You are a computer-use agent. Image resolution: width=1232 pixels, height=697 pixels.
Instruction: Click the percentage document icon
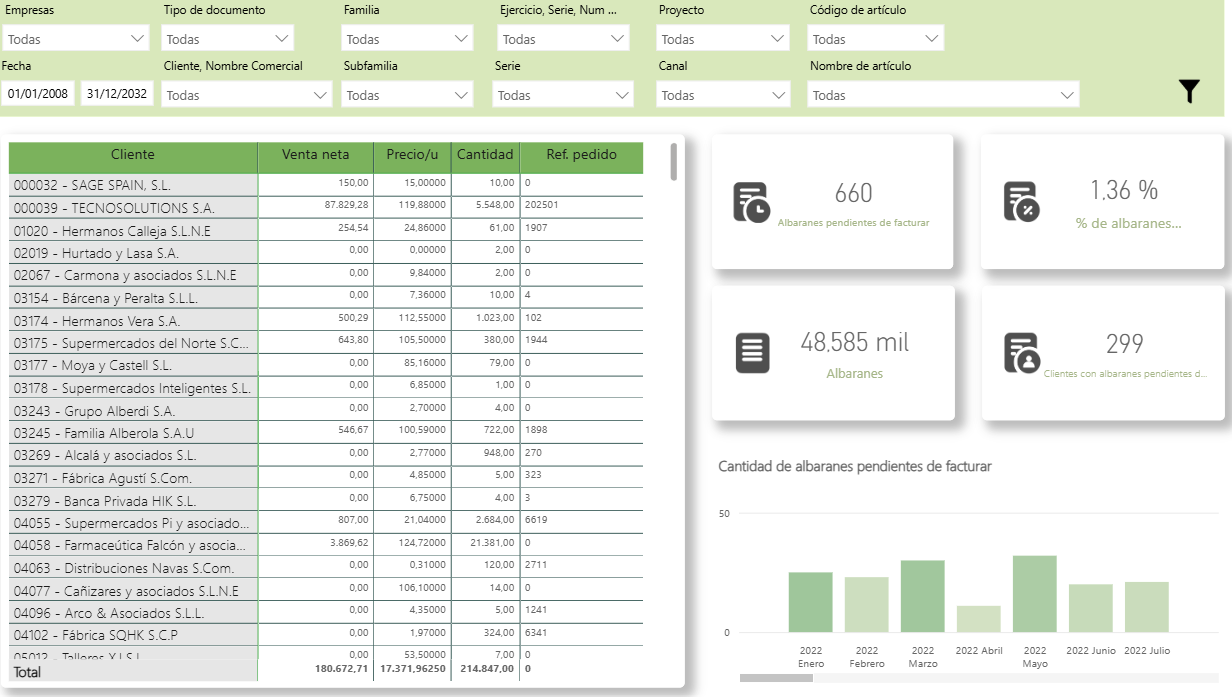(x=1020, y=202)
